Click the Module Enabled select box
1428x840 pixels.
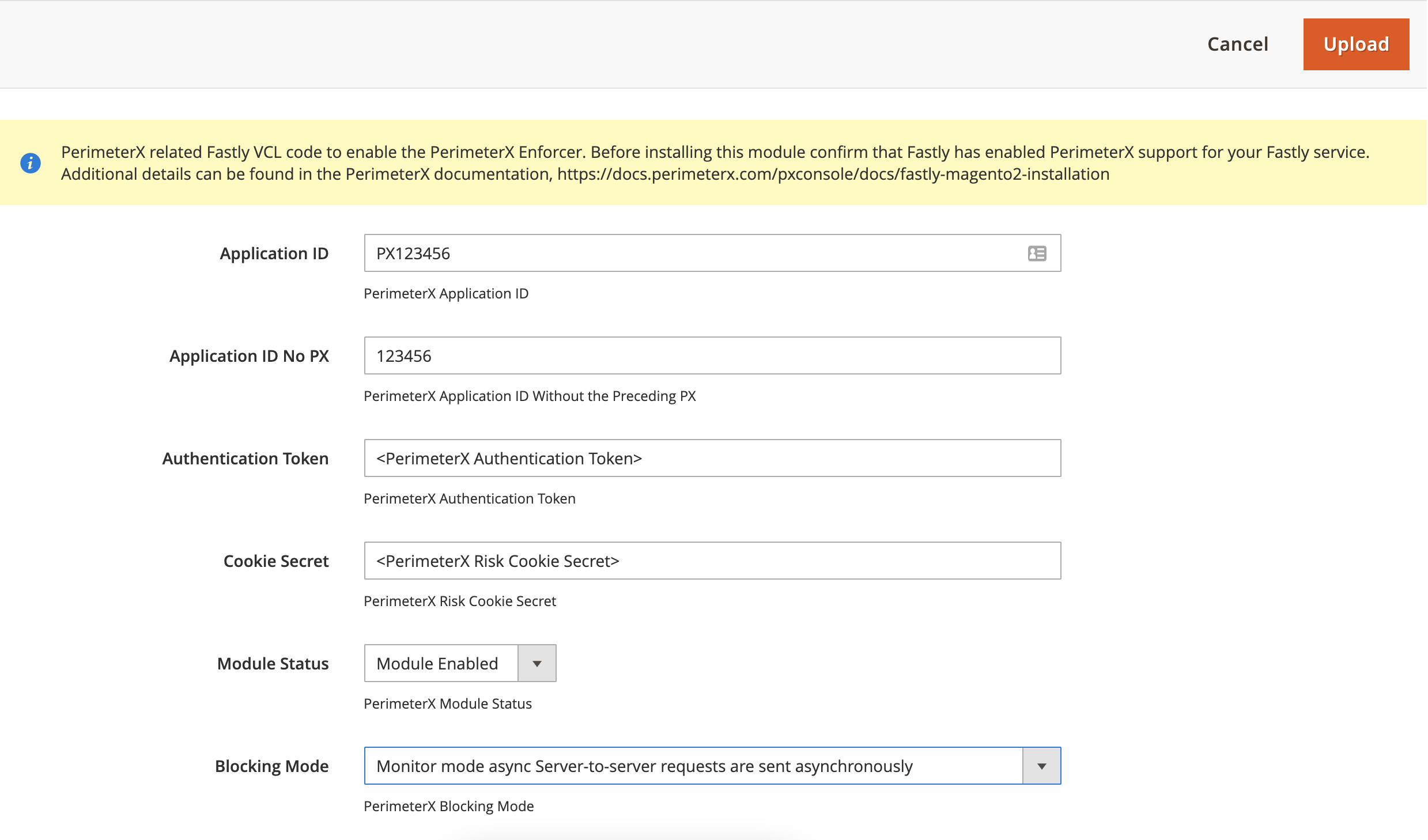click(441, 664)
